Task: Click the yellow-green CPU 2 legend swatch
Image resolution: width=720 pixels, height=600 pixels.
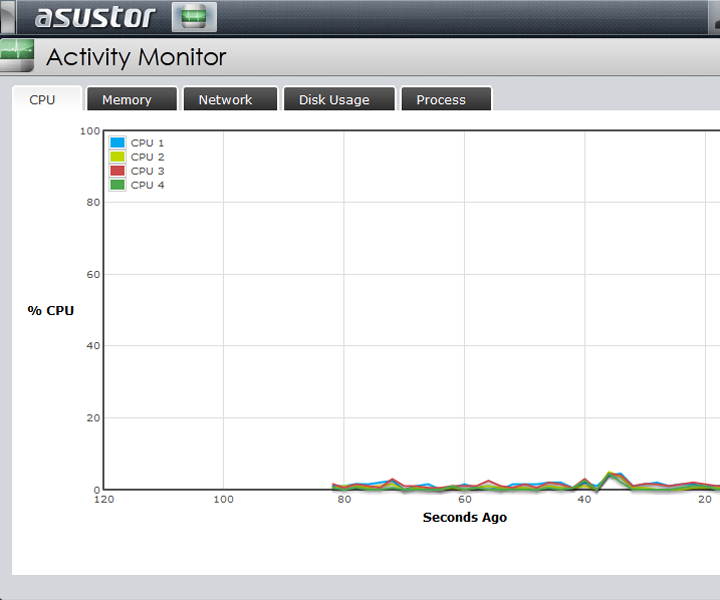Action: (117, 157)
